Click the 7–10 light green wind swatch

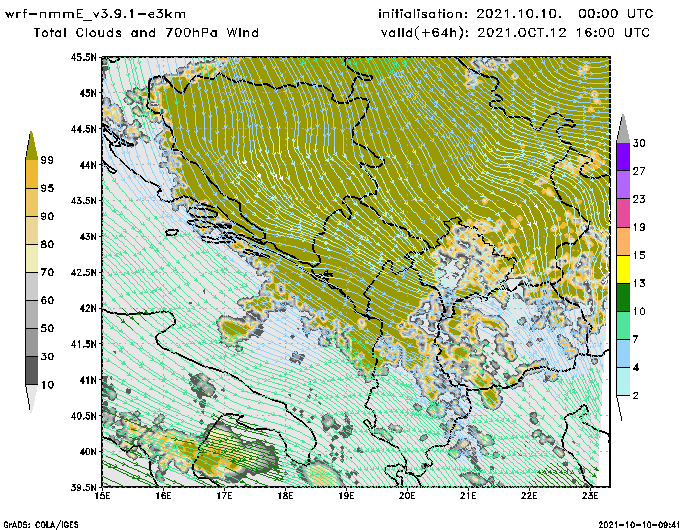[x=623, y=326]
